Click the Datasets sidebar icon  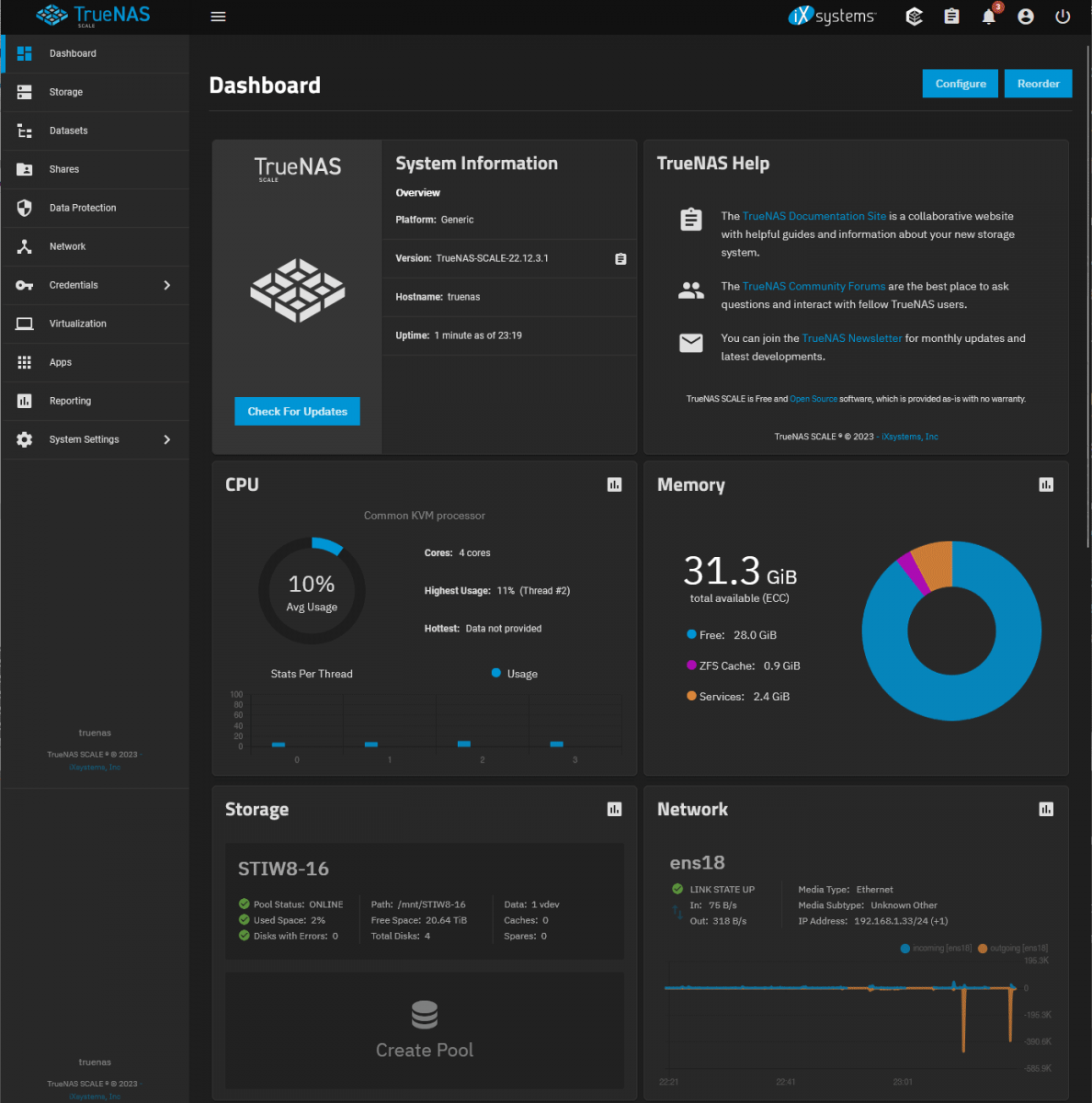coord(25,131)
